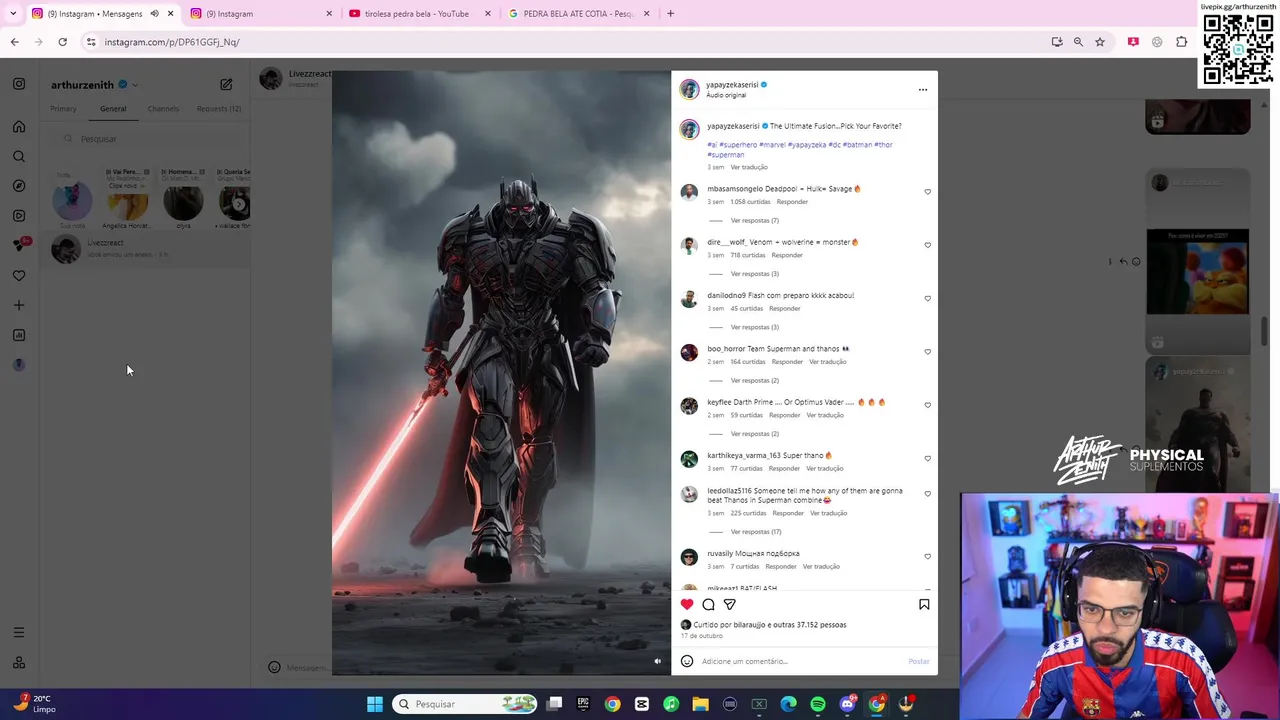Open the Explore compass icon
The image size is (1280, 720).
pos(19,186)
